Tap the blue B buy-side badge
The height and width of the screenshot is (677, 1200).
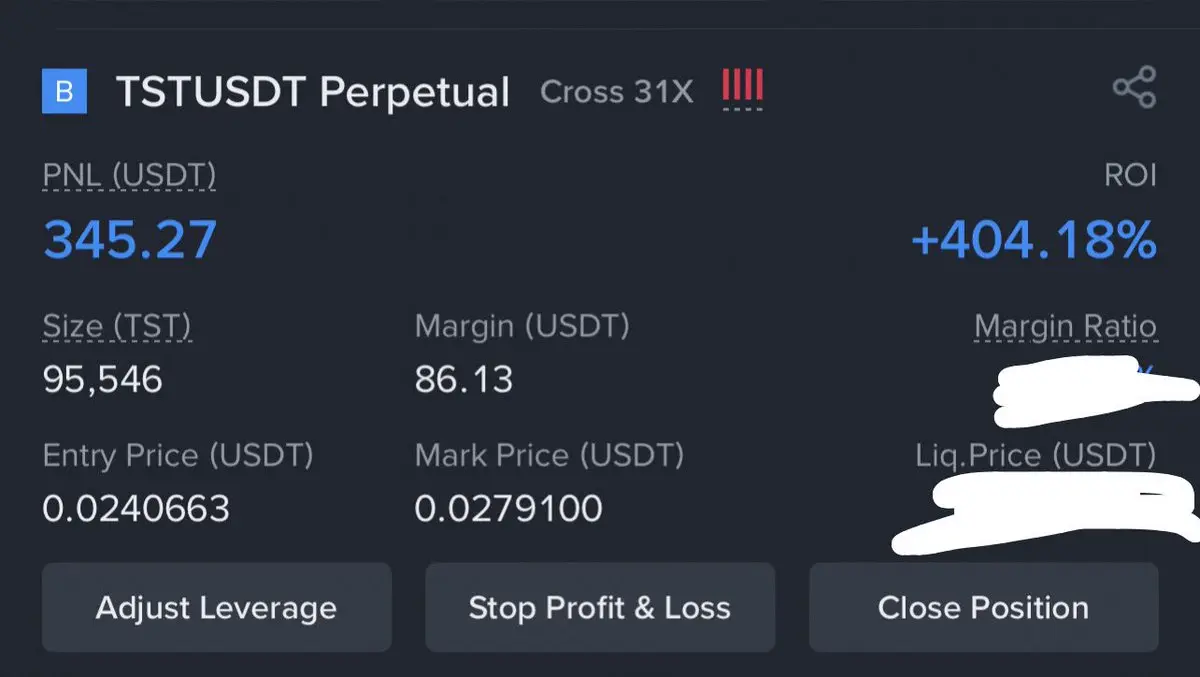point(64,92)
